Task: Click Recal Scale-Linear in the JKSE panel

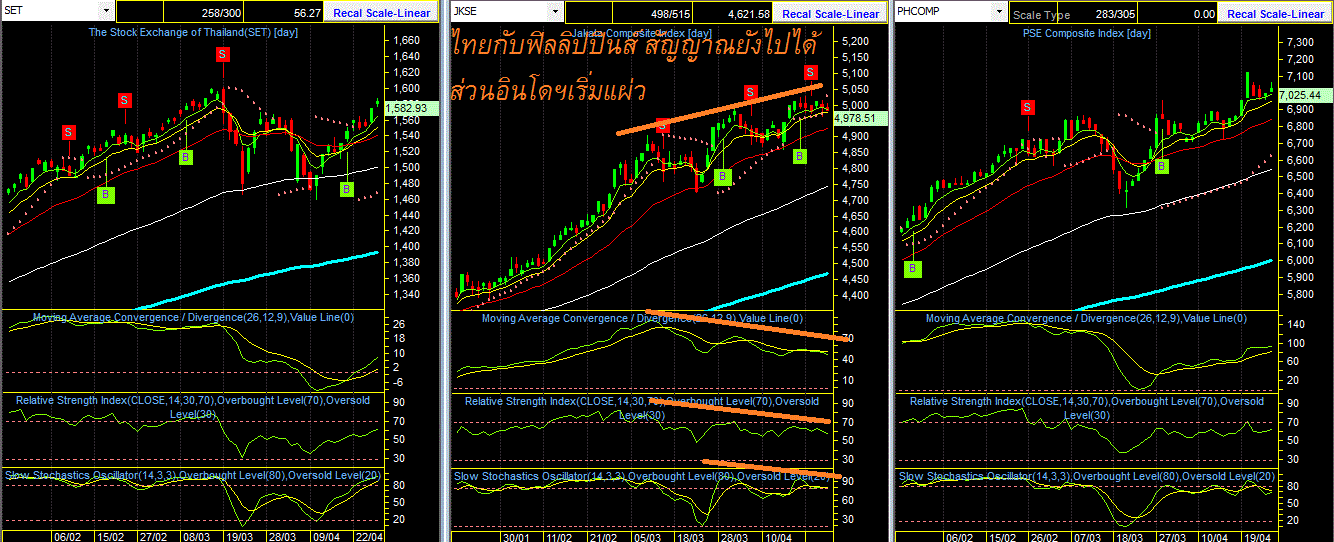Action: coord(830,14)
